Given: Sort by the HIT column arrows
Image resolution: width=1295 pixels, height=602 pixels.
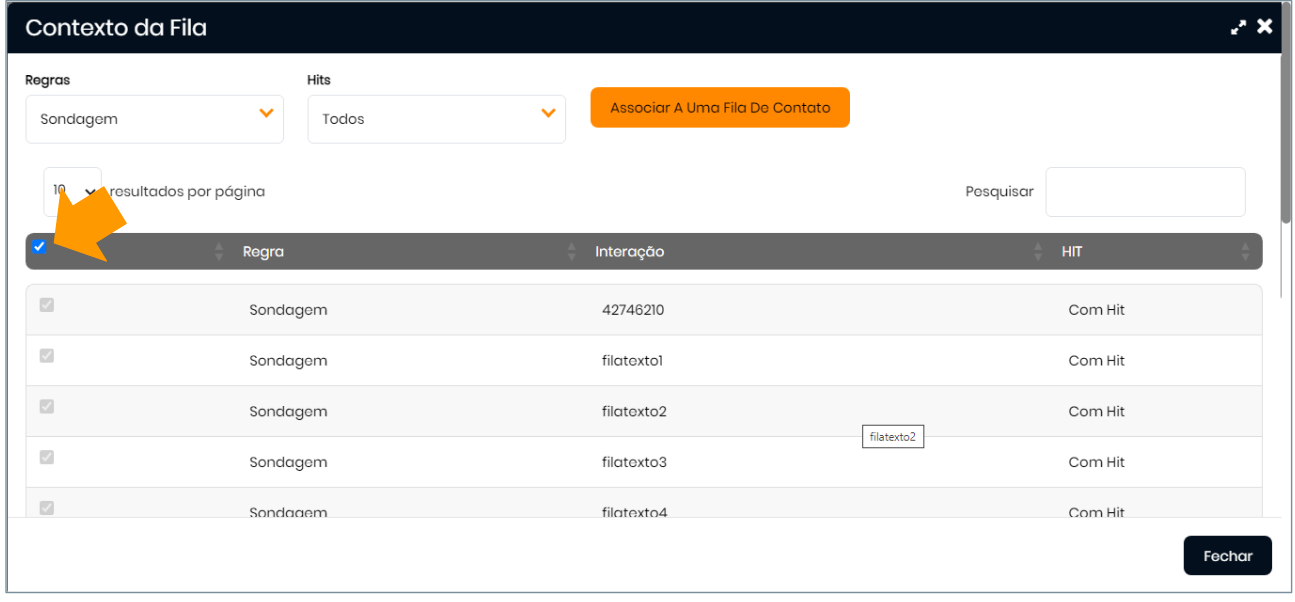Looking at the screenshot, I should [x=1245, y=252].
